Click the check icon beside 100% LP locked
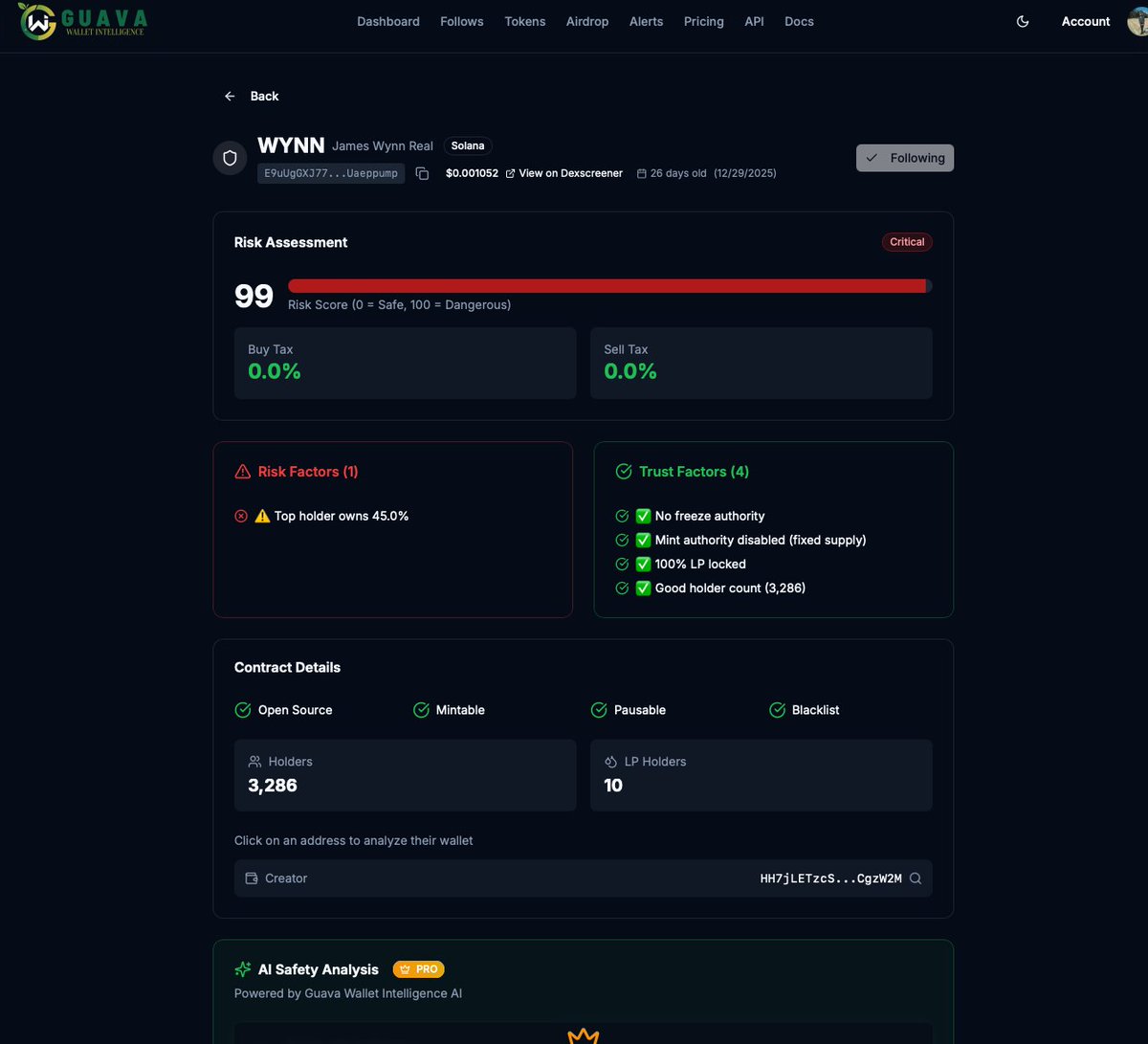Image resolution: width=1148 pixels, height=1044 pixels. click(622, 564)
